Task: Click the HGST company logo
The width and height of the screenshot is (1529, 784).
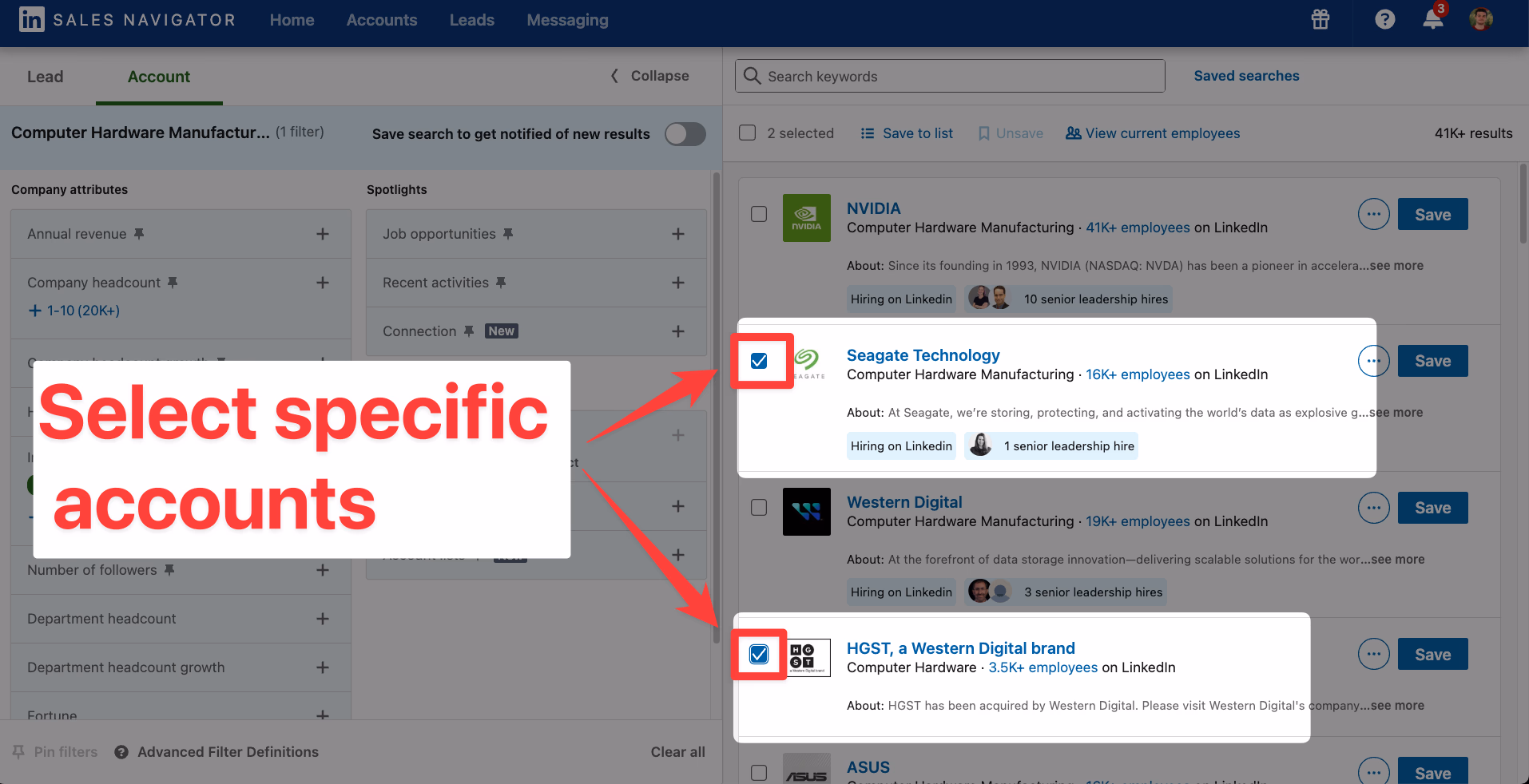Action: pos(808,657)
